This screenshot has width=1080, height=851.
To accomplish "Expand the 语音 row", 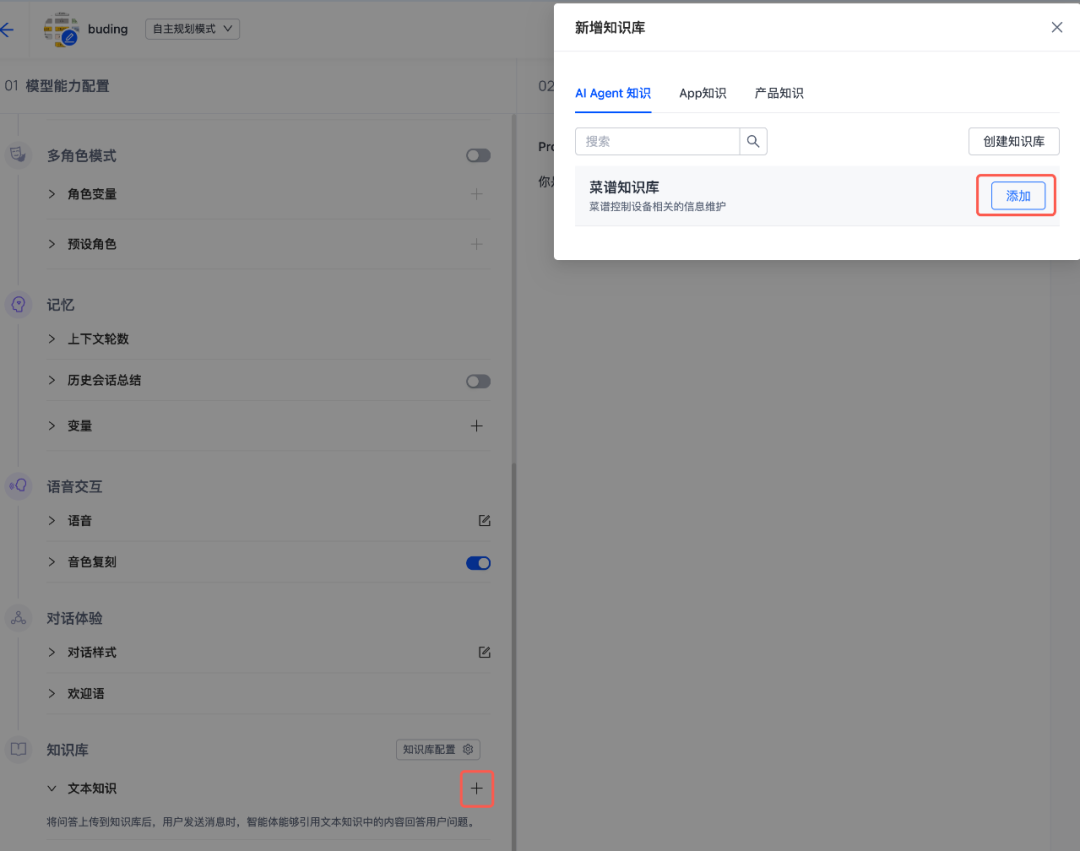I will (x=52, y=521).
